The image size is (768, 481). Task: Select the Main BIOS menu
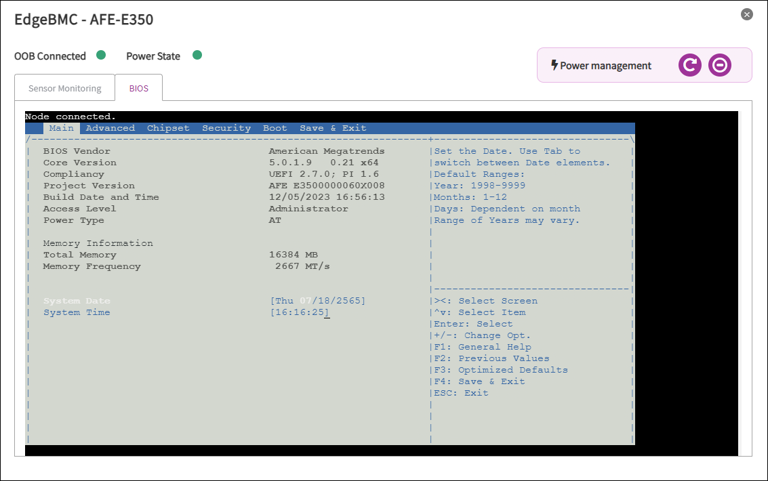point(61,128)
